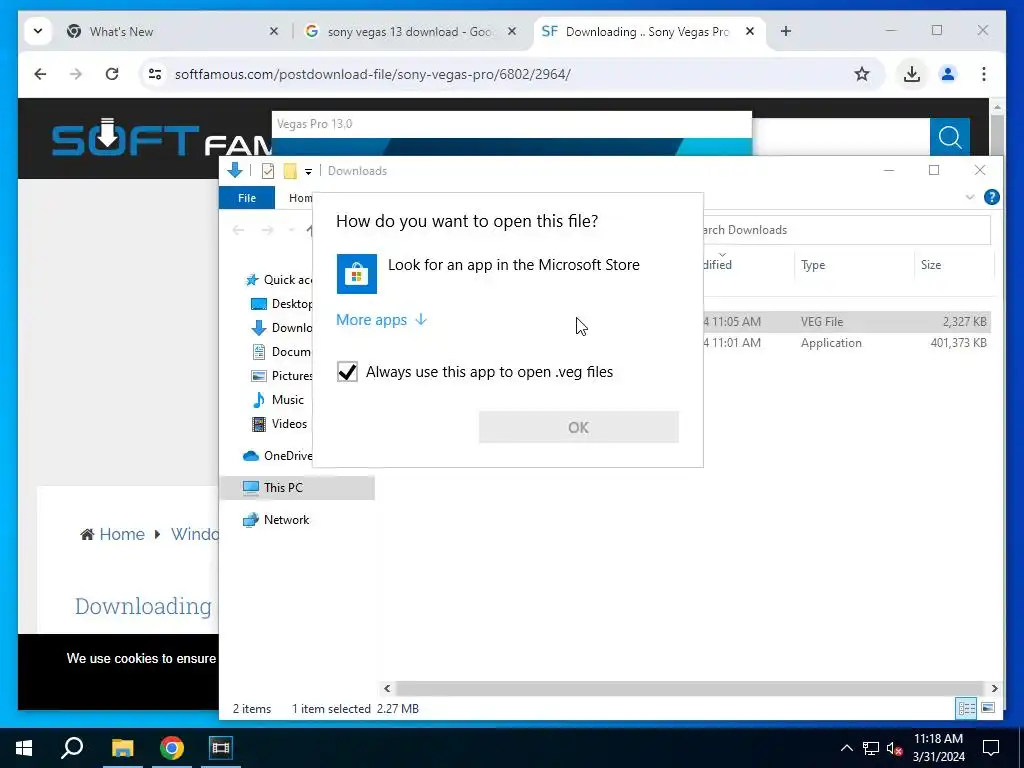Click Chrome back button
The image size is (1024, 768).
40,74
